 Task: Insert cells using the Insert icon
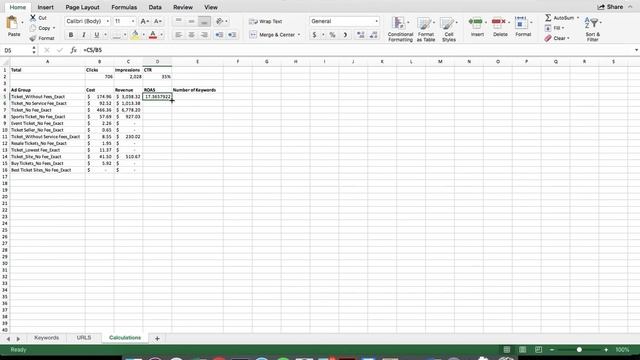476,22
